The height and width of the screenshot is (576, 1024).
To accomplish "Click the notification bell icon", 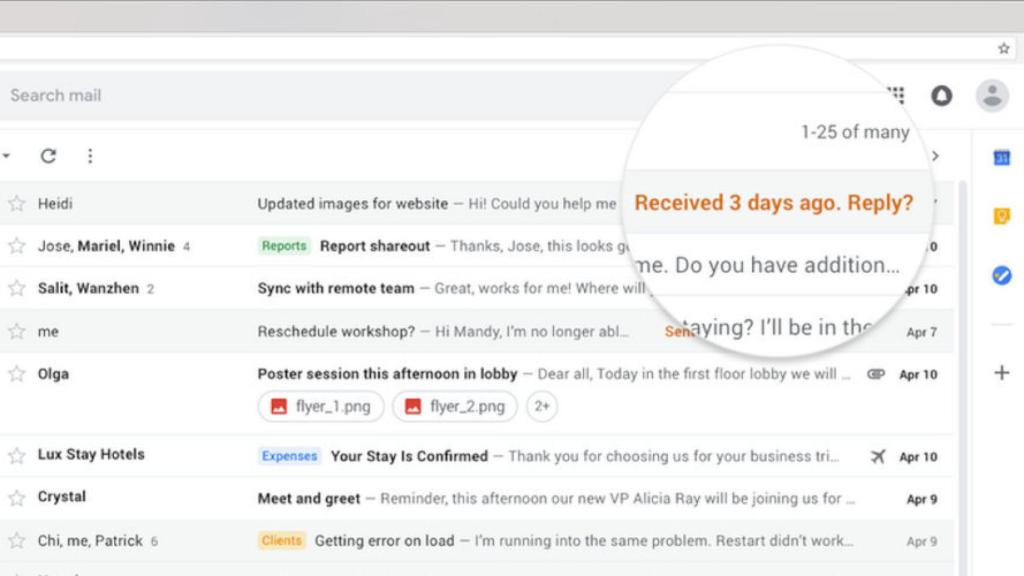I will tap(941, 95).
